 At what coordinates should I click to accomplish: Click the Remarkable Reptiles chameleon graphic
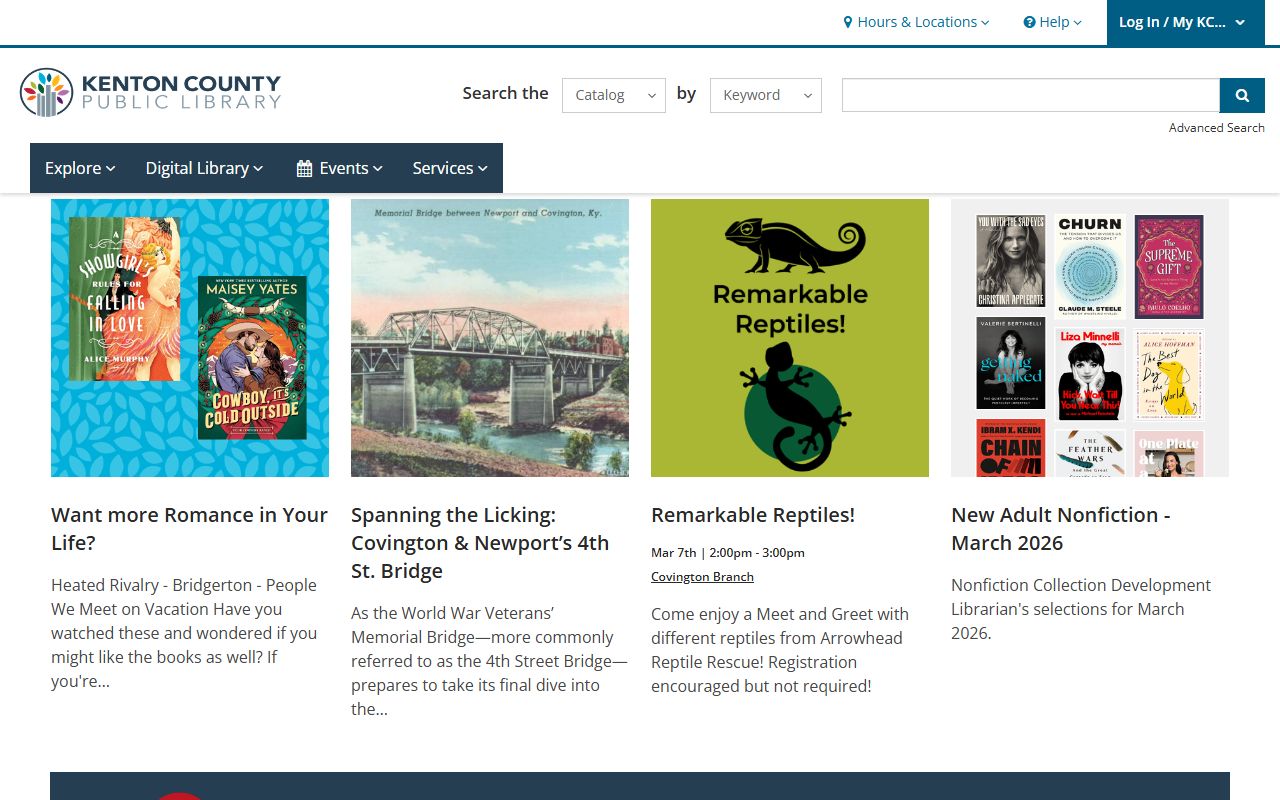point(790,338)
